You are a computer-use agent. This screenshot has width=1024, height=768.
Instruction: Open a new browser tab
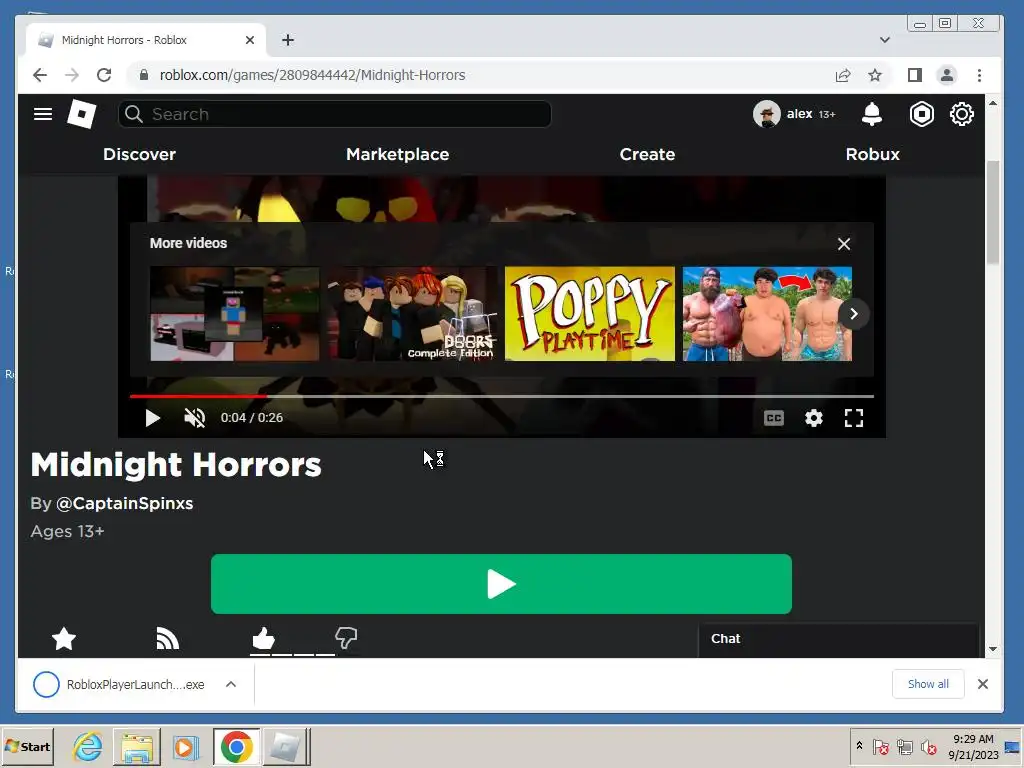click(288, 40)
